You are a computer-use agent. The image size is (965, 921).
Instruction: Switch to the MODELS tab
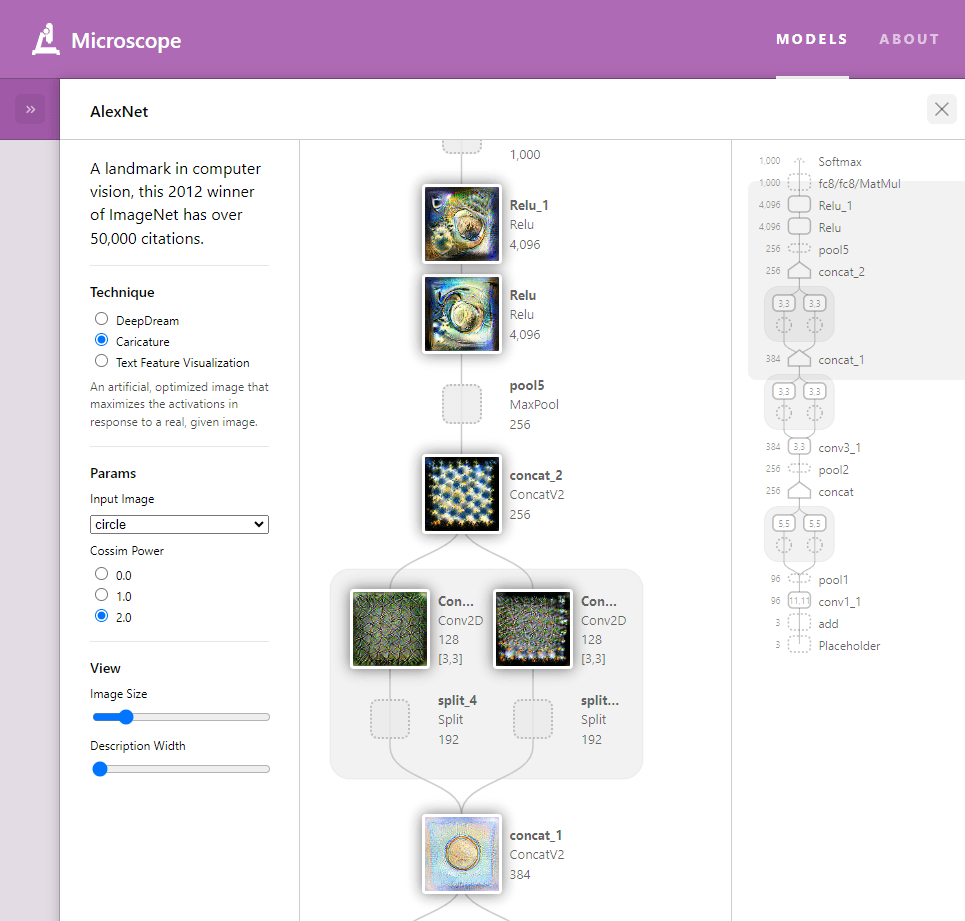812,39
